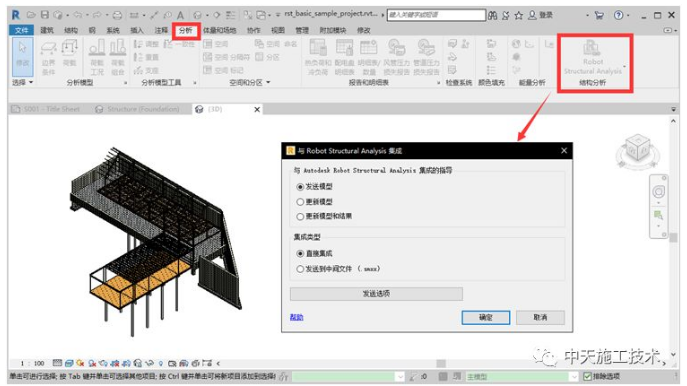Click the Zone (分区) tool in ribbon
This screenshot has height=386, width=687.
click(267, 57)
